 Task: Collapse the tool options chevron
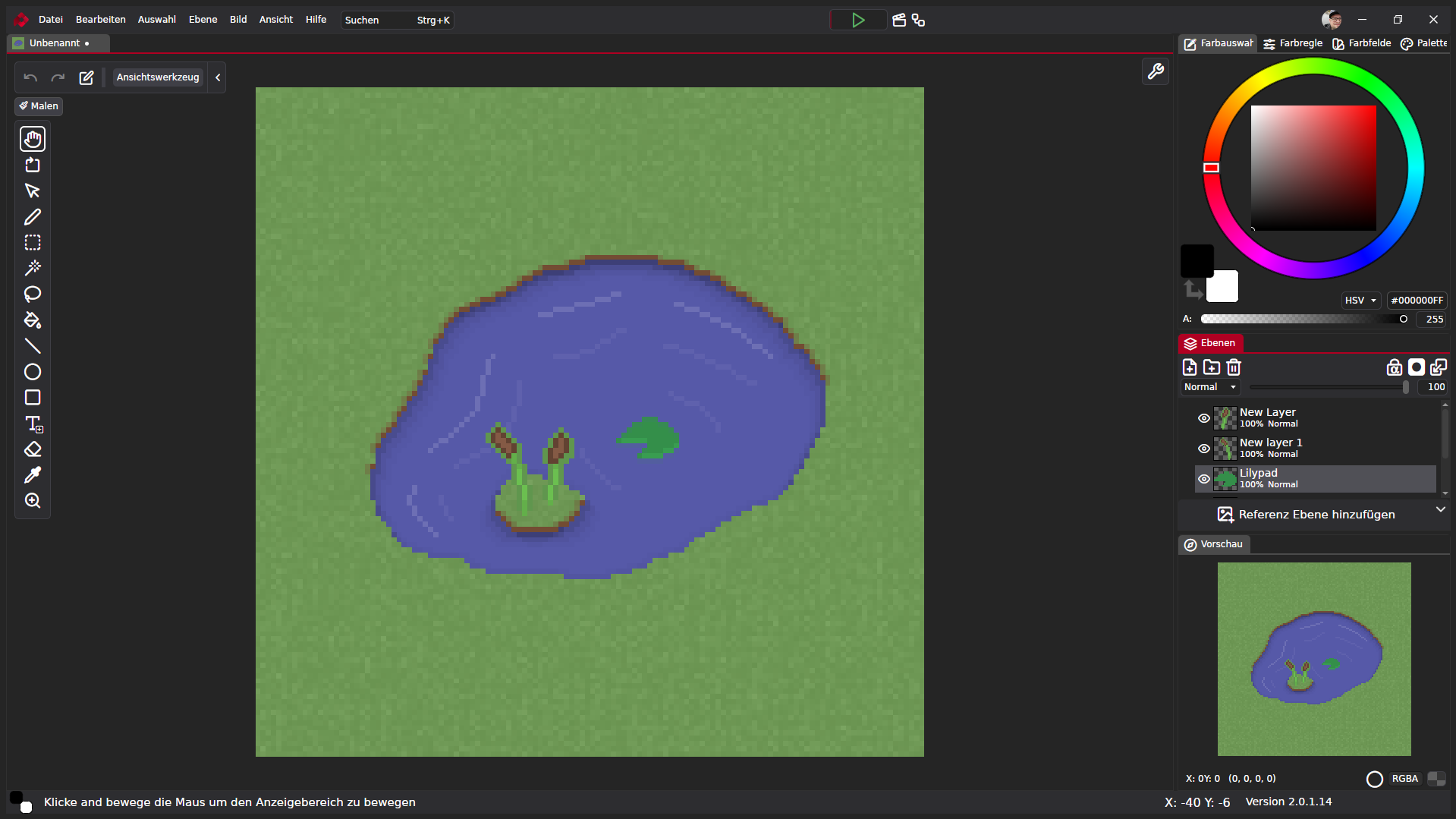click(x=218, y=77)
